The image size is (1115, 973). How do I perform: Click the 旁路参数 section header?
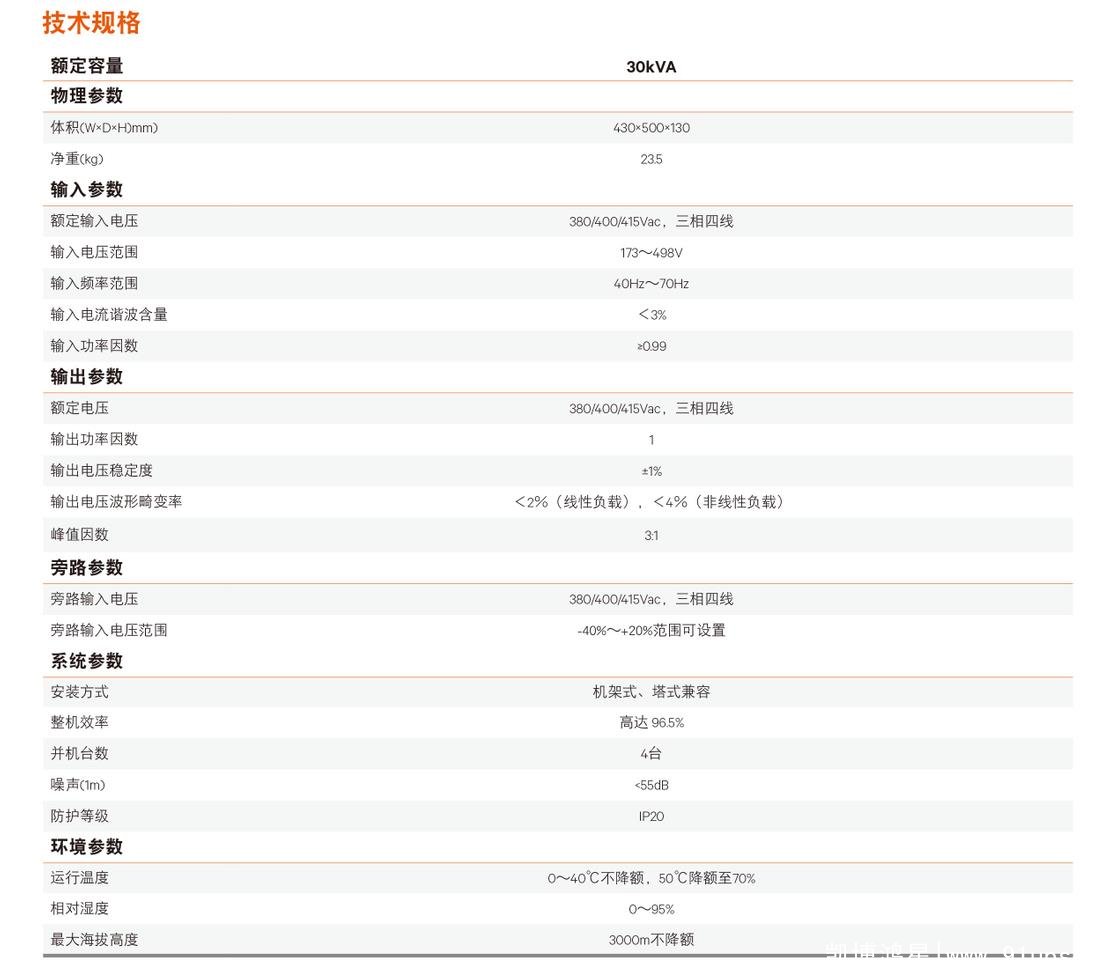tap(87, 568)
